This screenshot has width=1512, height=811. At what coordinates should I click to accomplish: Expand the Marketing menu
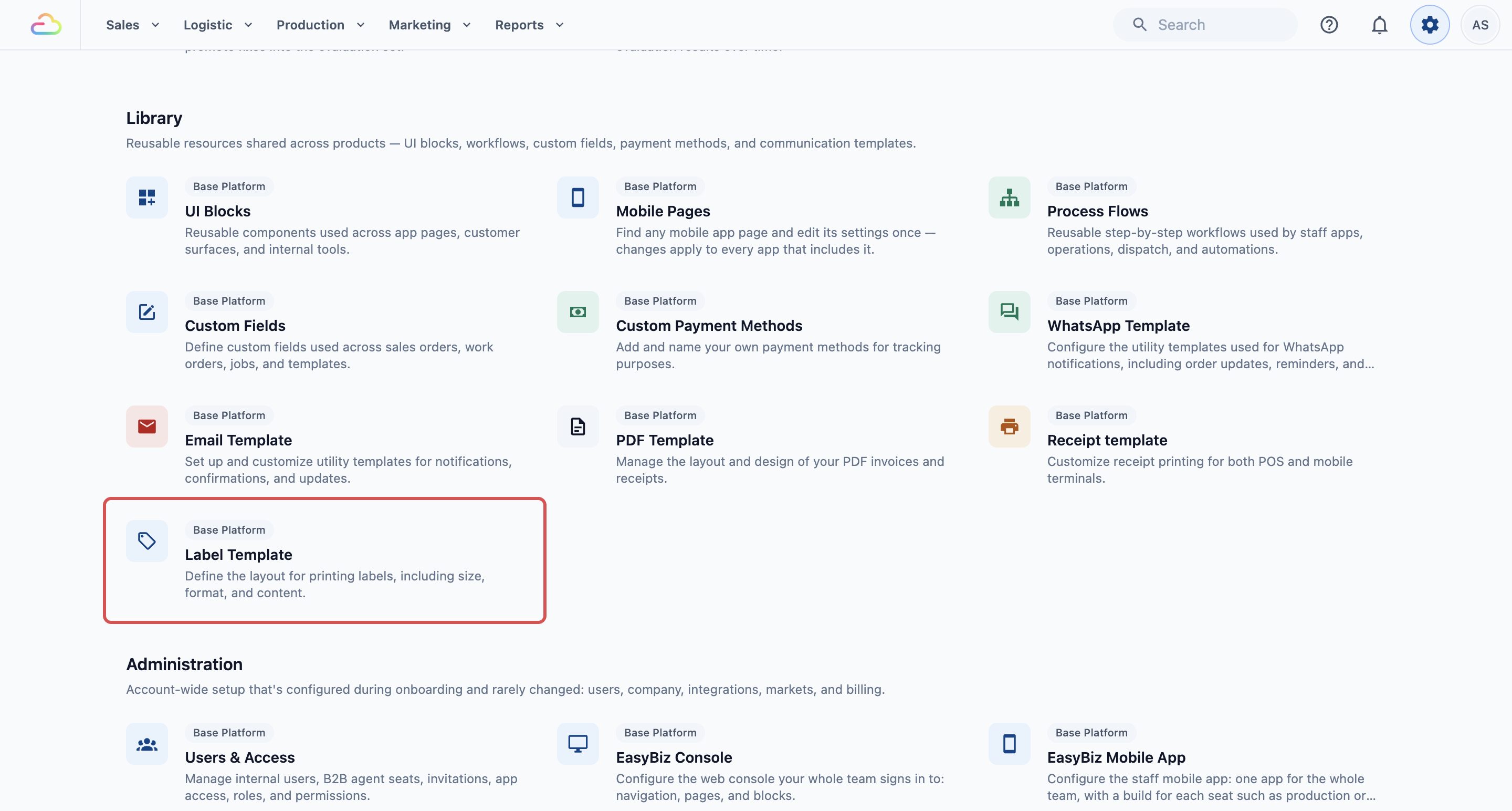click(x=429, y=25)
